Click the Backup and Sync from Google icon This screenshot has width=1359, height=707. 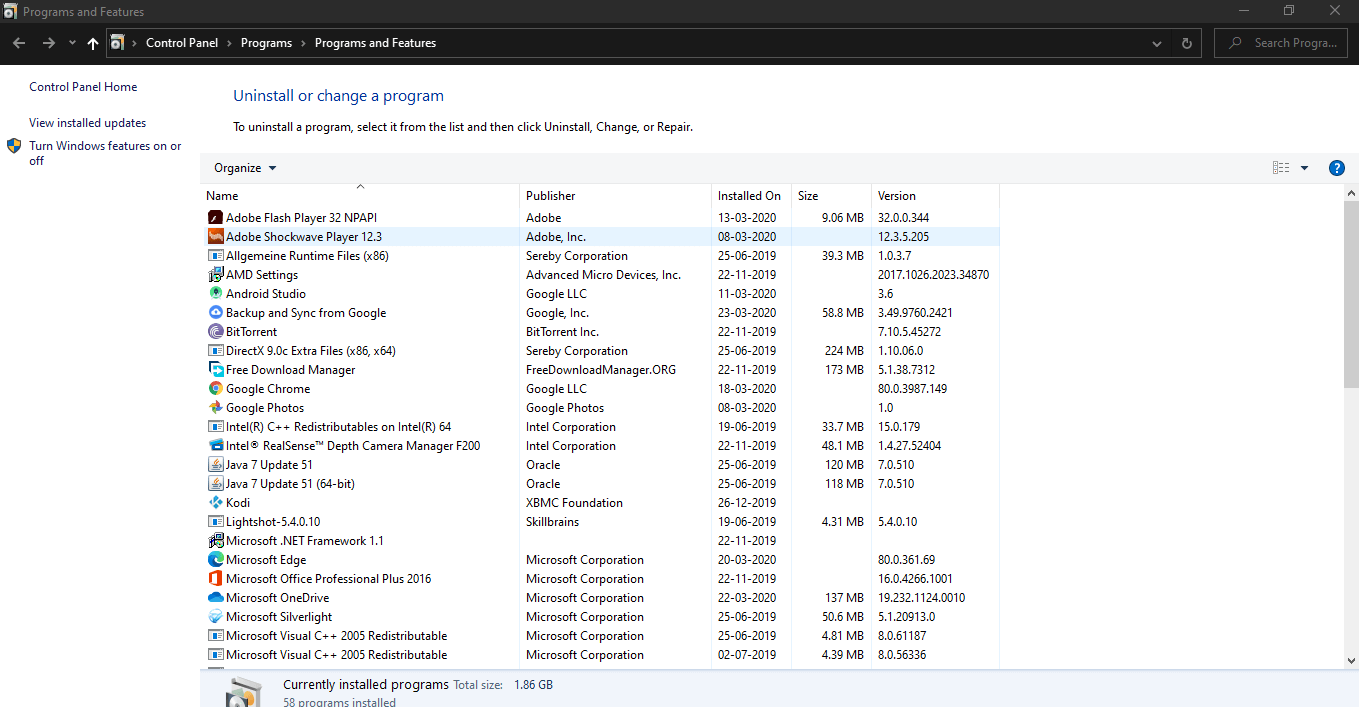[215, 313]
